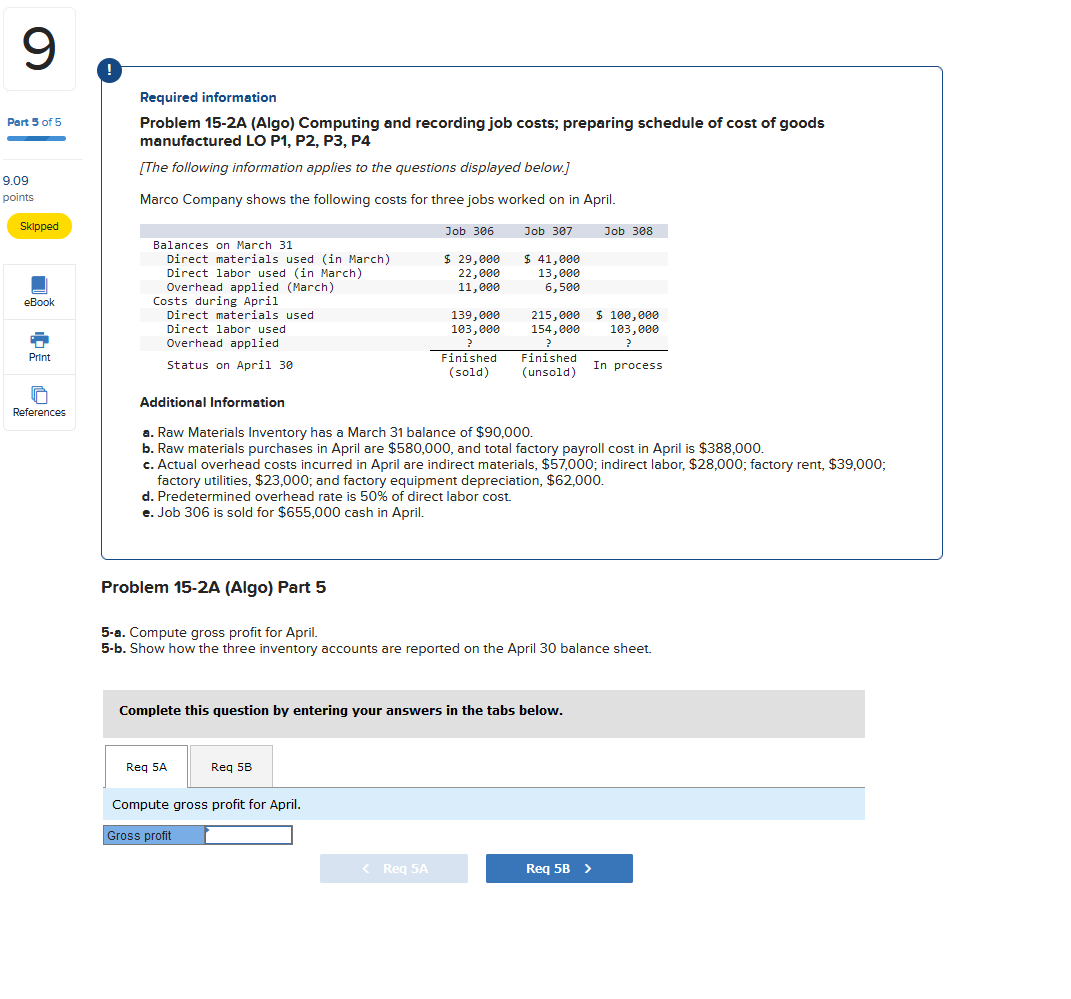Click the exclamation alert icon

tap(110, 70)
